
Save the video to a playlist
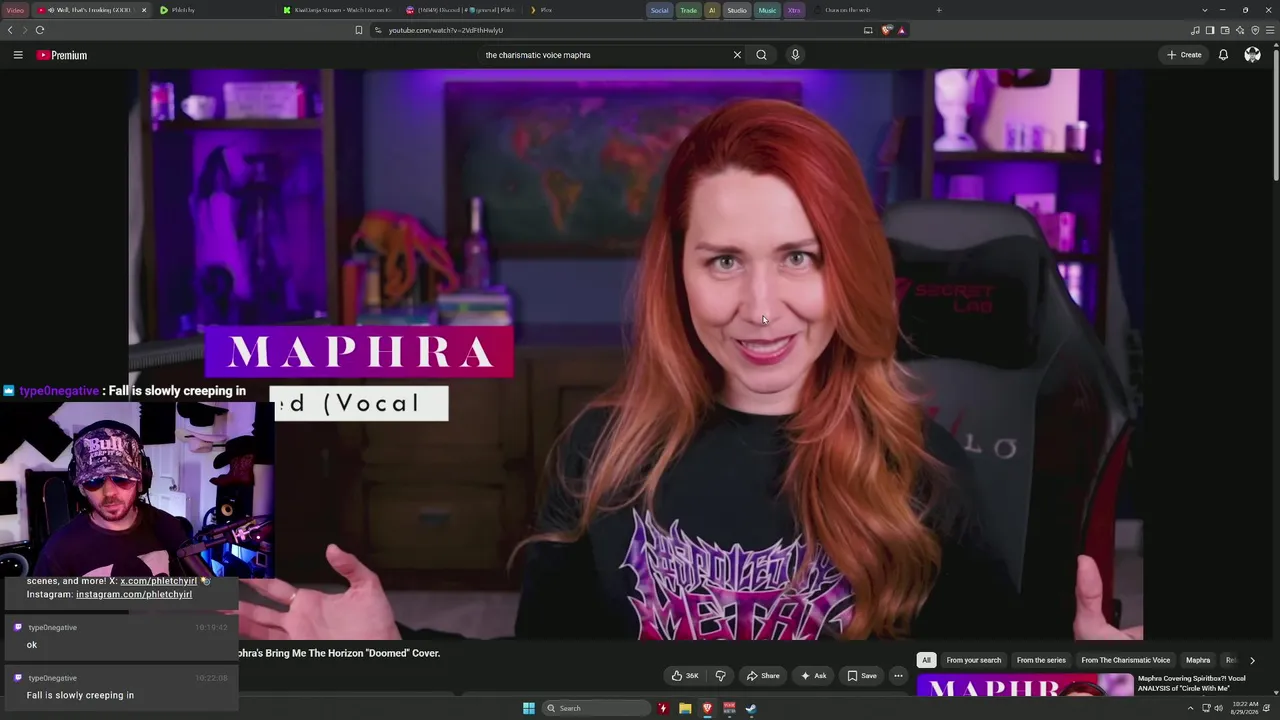(x=862, y=676)
